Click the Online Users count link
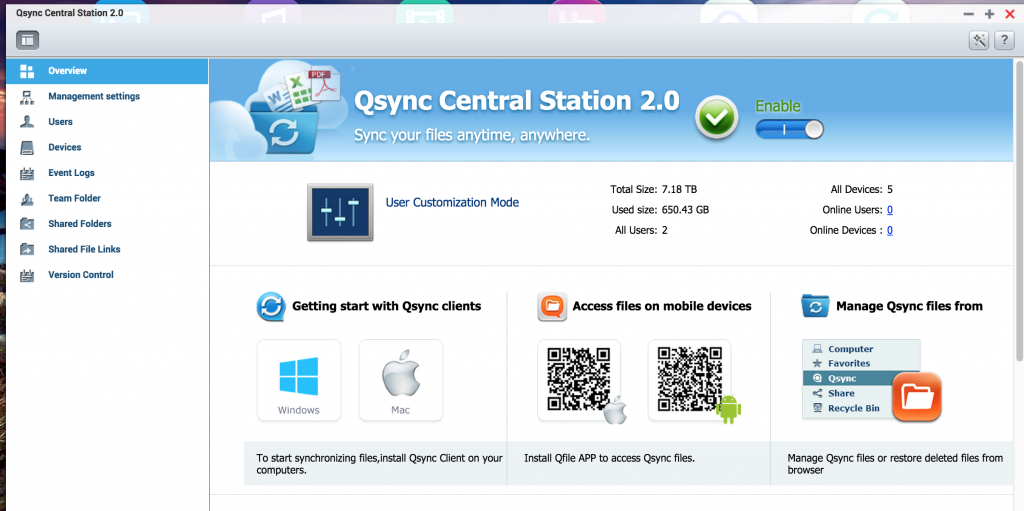 coord(890,210)
